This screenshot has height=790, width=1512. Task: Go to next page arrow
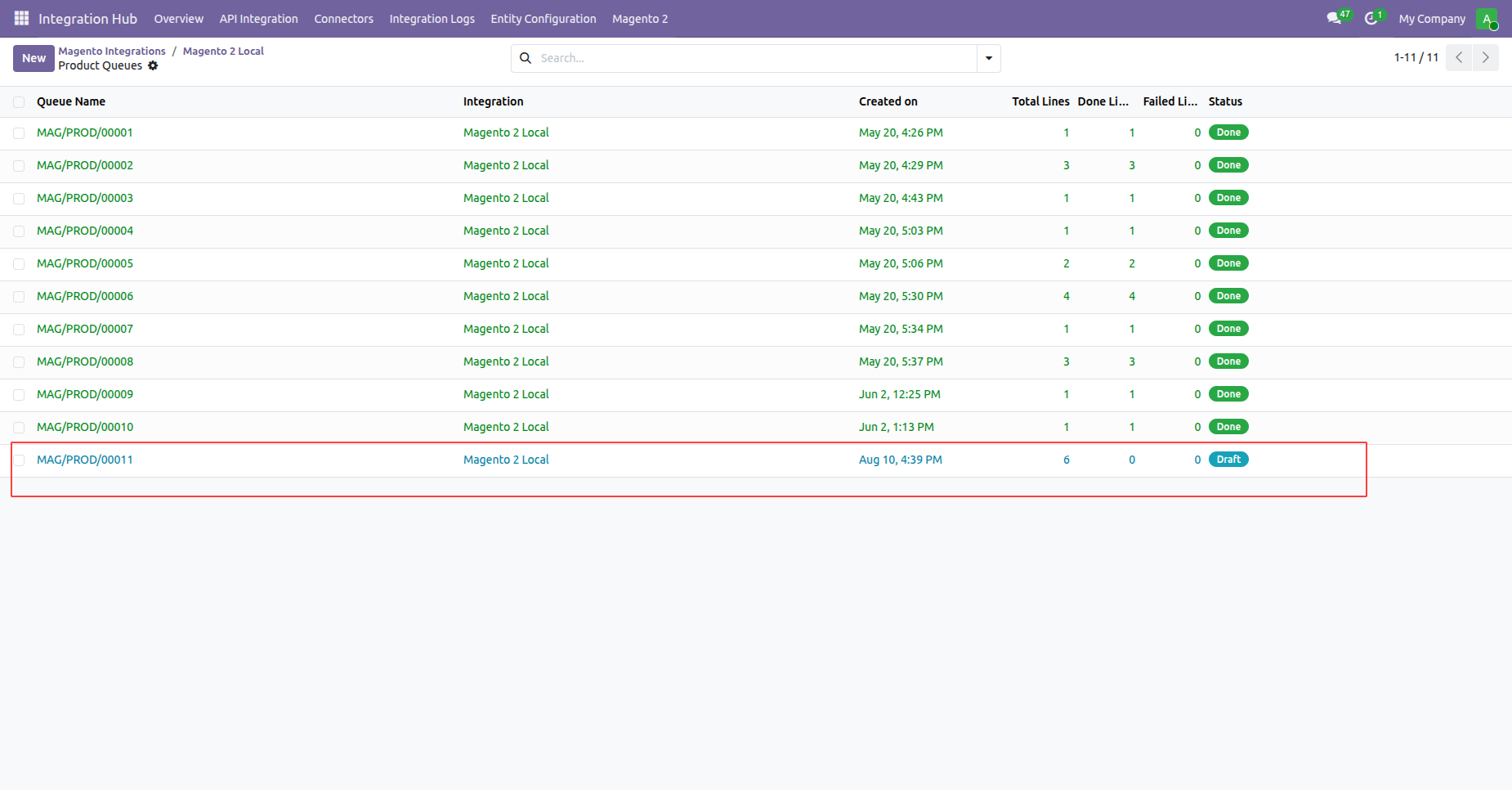(1486, 57)
